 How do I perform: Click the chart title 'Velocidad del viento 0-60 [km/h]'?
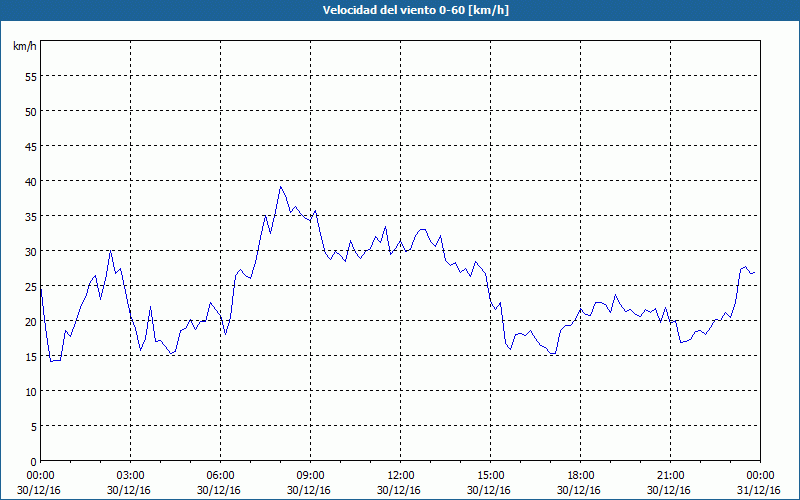(x=416, y=10)
